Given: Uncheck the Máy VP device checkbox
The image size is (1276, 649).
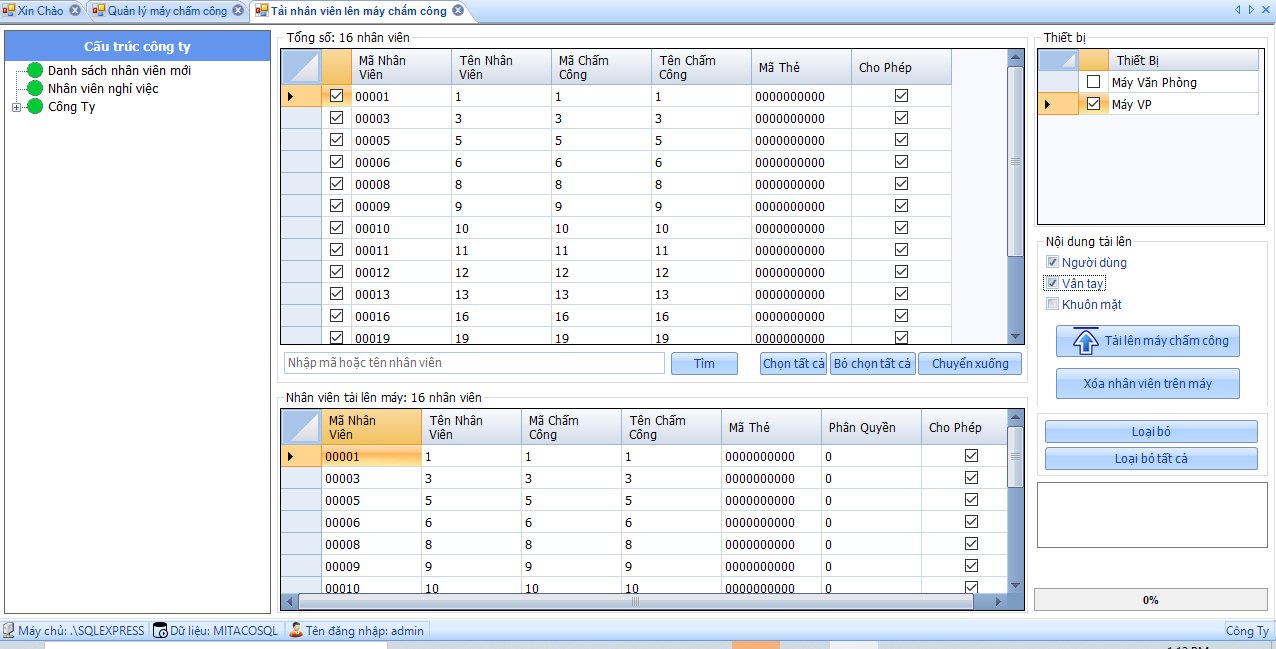Looking at the screenshot, I should (1093, 104).
